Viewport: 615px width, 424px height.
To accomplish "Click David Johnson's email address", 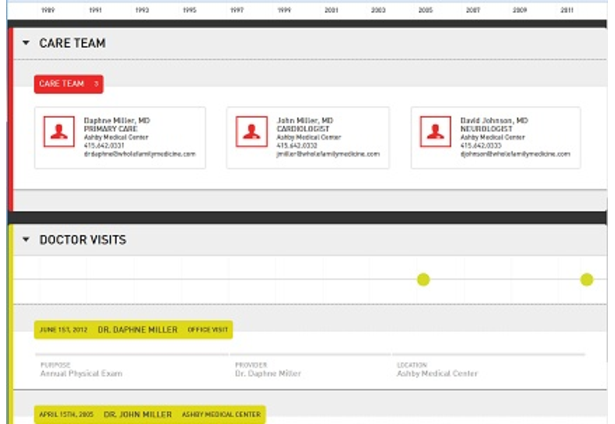I will point(515,154).
